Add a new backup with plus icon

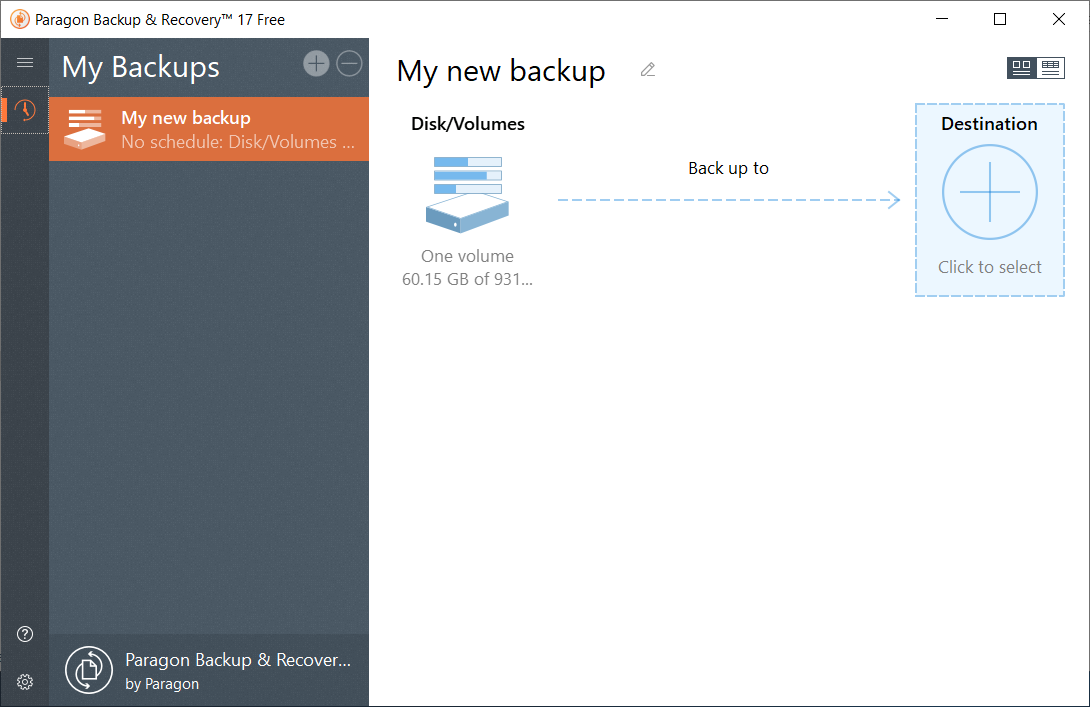(x=316, y=64)
